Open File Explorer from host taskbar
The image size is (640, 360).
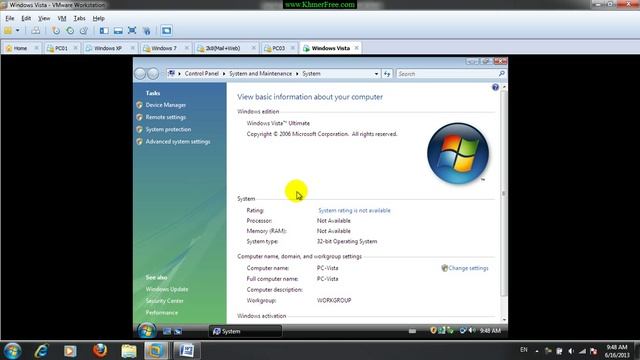tap(129, 351)
